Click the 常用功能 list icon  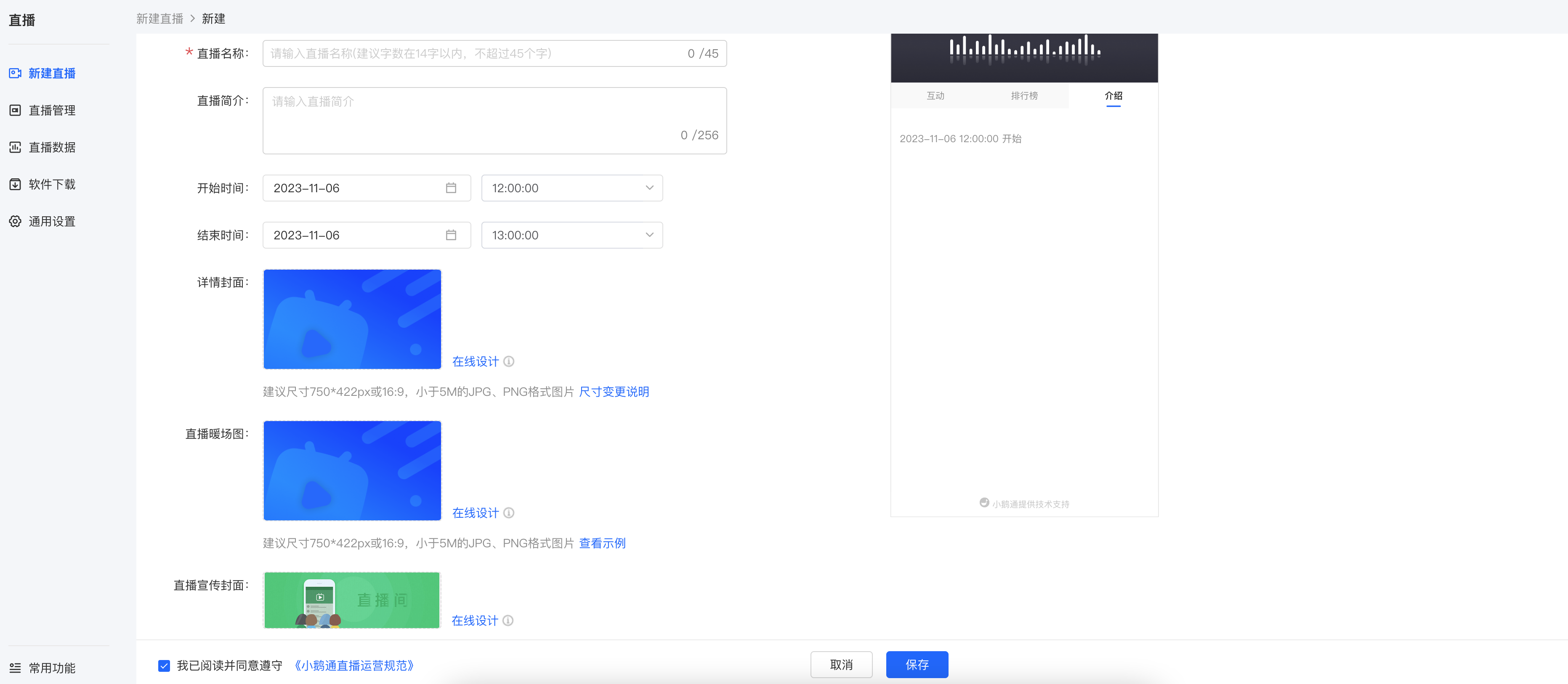15,668
